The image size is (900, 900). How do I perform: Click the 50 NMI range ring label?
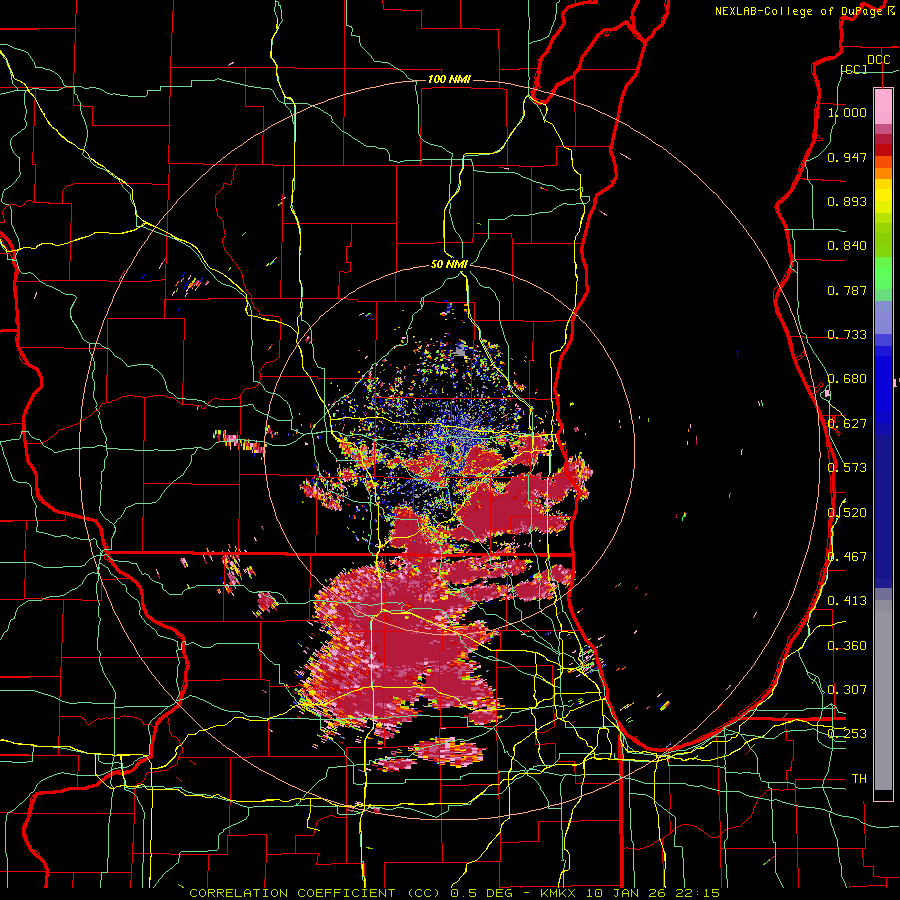click(449, 265)
